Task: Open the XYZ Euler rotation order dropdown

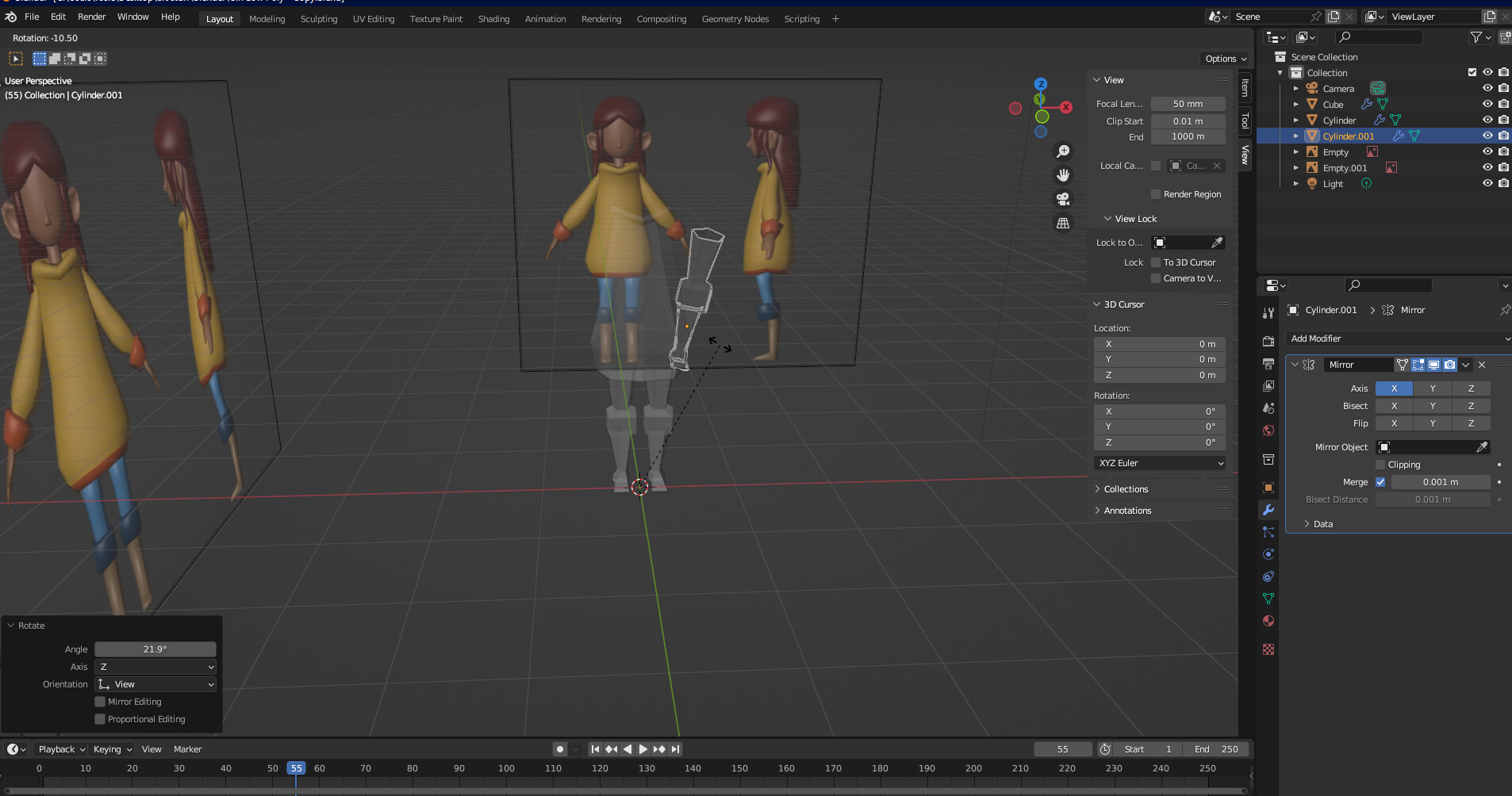Action: click(x=1159, y=463)
